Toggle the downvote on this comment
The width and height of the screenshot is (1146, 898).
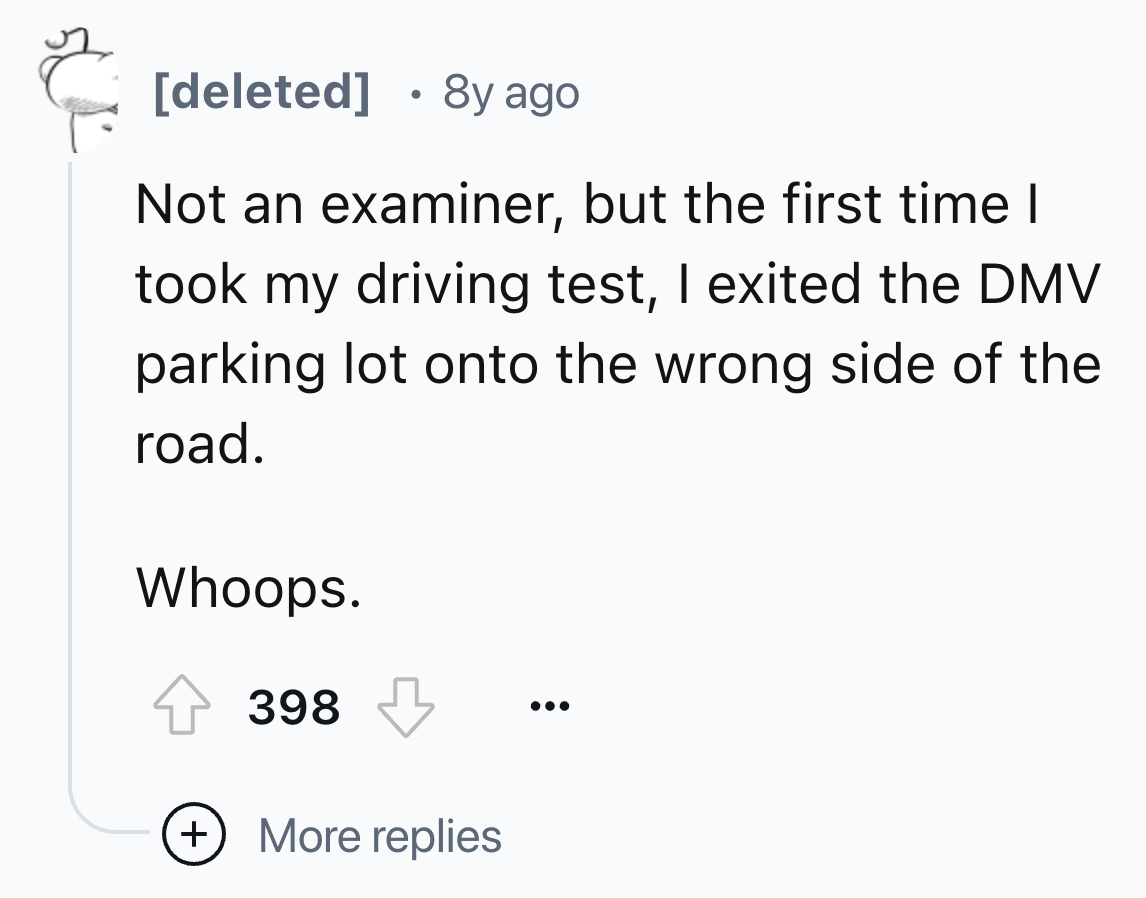(405, 707)
